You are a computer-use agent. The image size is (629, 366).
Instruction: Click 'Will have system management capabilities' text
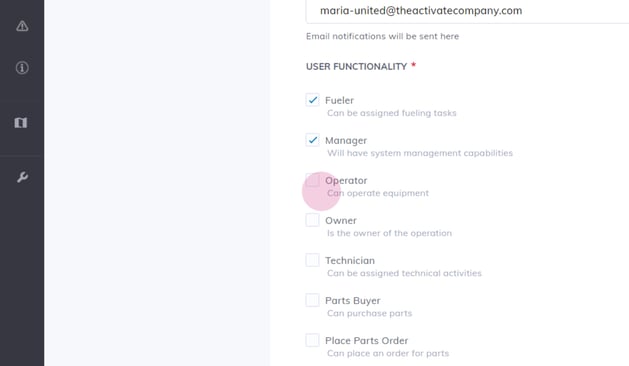coord(420,153)
